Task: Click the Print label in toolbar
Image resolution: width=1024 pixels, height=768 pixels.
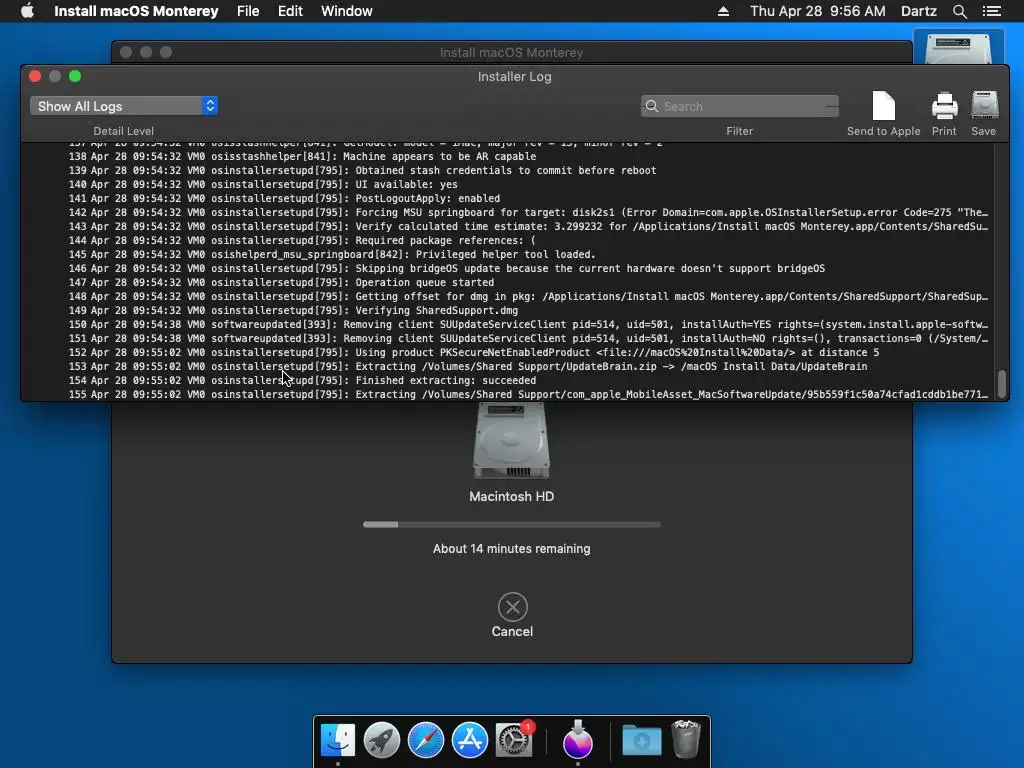Action: [944, 131]
